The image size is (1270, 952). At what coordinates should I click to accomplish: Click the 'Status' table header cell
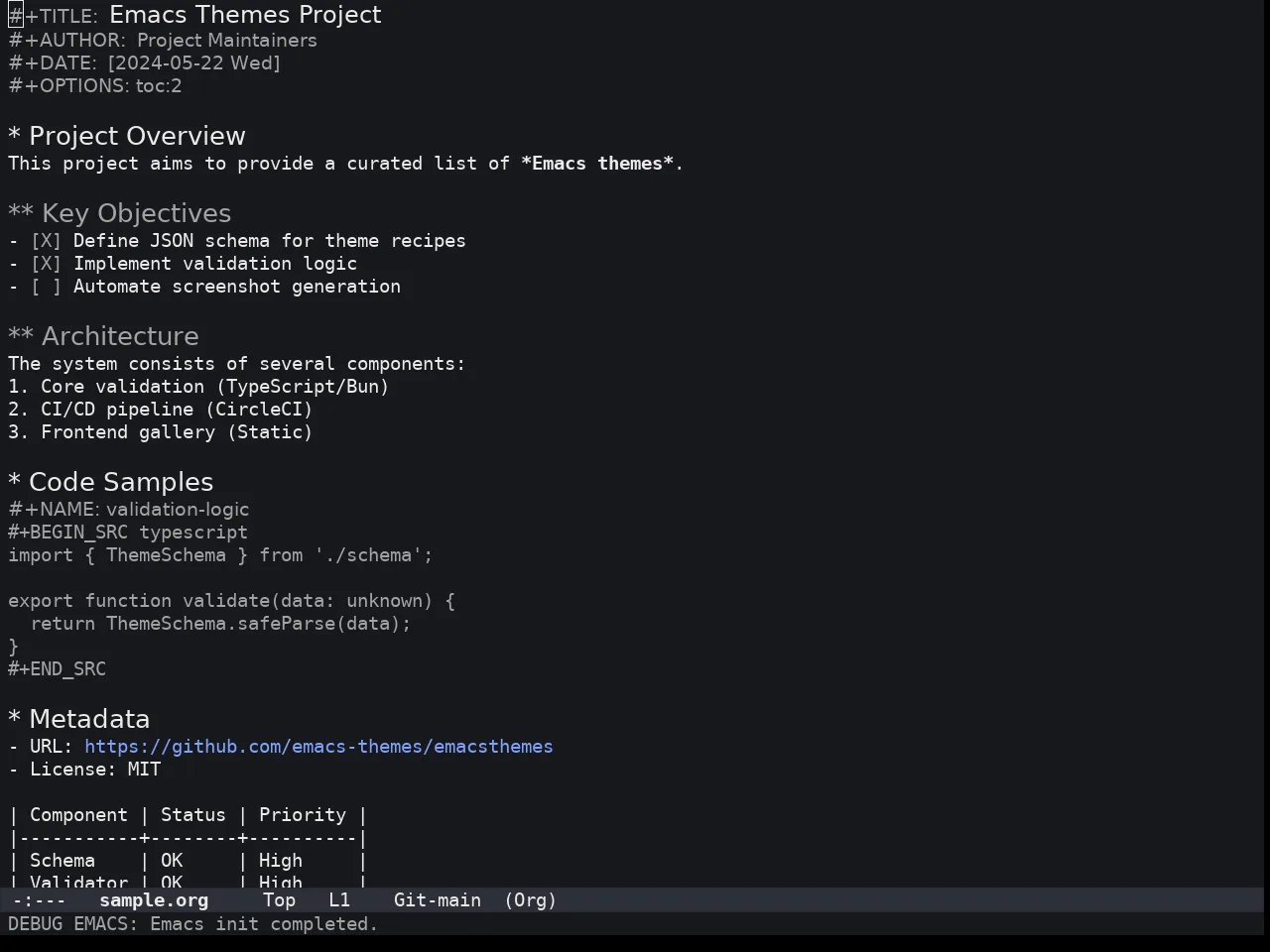pos(193,815)
